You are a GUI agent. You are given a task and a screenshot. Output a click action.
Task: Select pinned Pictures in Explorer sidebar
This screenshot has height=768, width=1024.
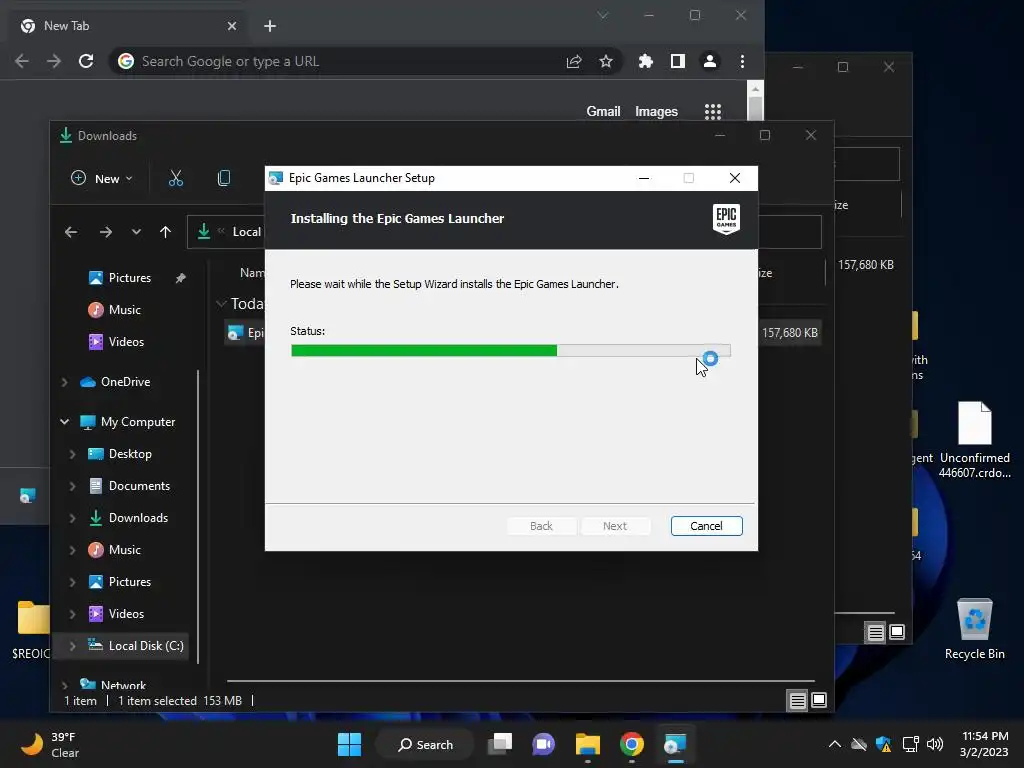[x=129, y=278]
